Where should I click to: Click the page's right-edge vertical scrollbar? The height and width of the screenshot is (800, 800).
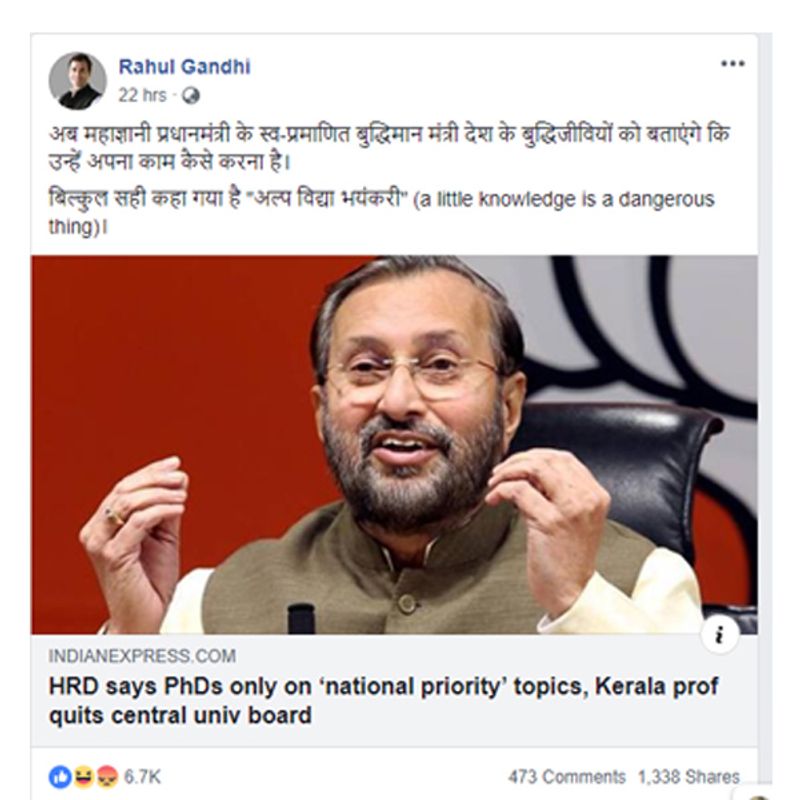[x=765, y=400]
